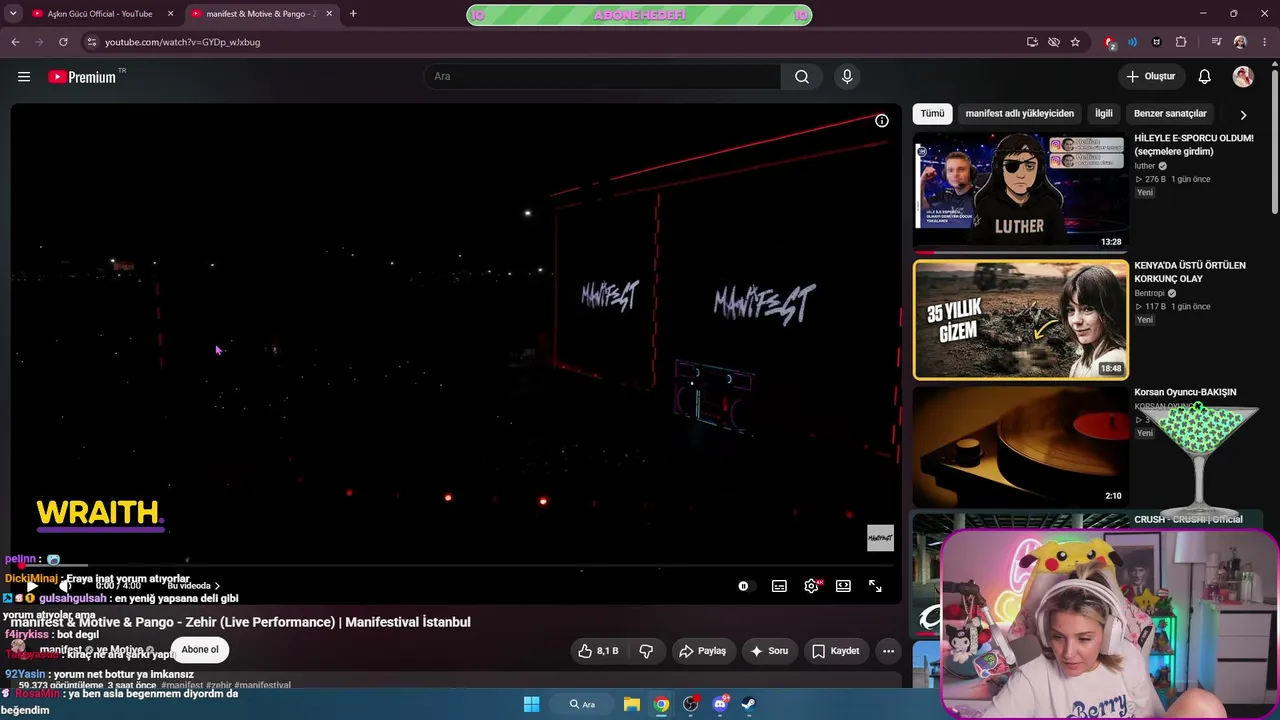This screenshot has width=1280, height=720.
Task: Click the search magnifier button
Action: click(802, 77)
